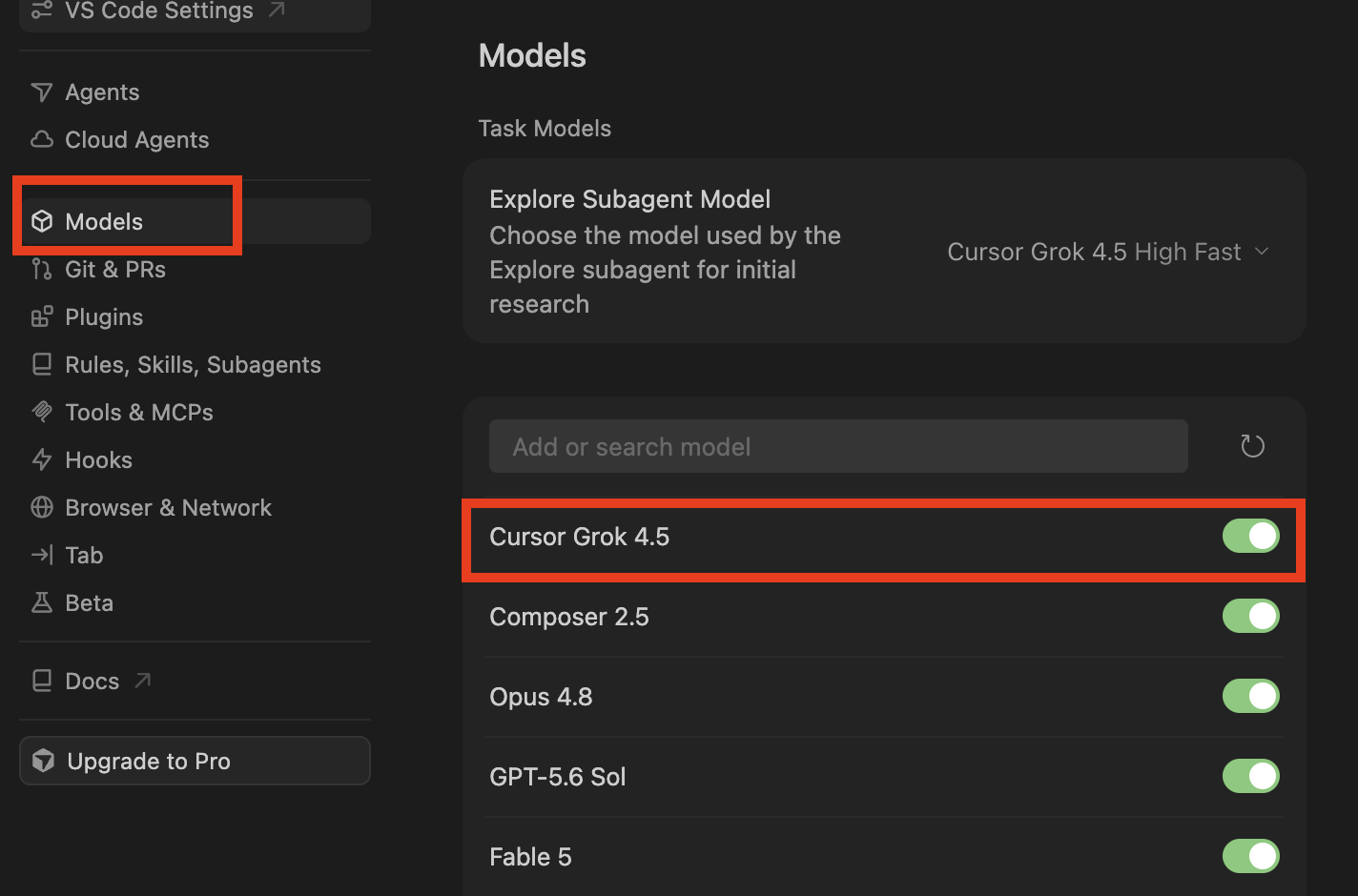The image size is (1358, 896).
Task: Expand the dropdown chevron beside High Fast
Action: [1262, 252]
